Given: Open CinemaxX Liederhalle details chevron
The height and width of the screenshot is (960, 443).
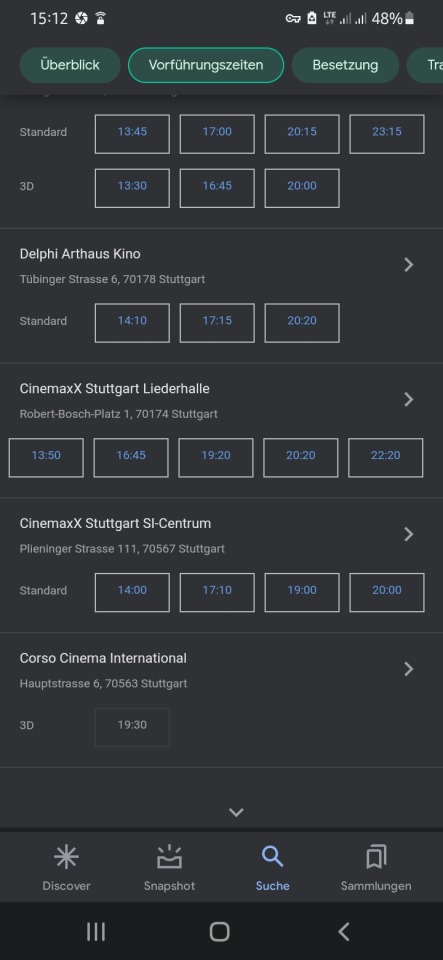Looking at the screenshot, I should (x=409, y=399).
